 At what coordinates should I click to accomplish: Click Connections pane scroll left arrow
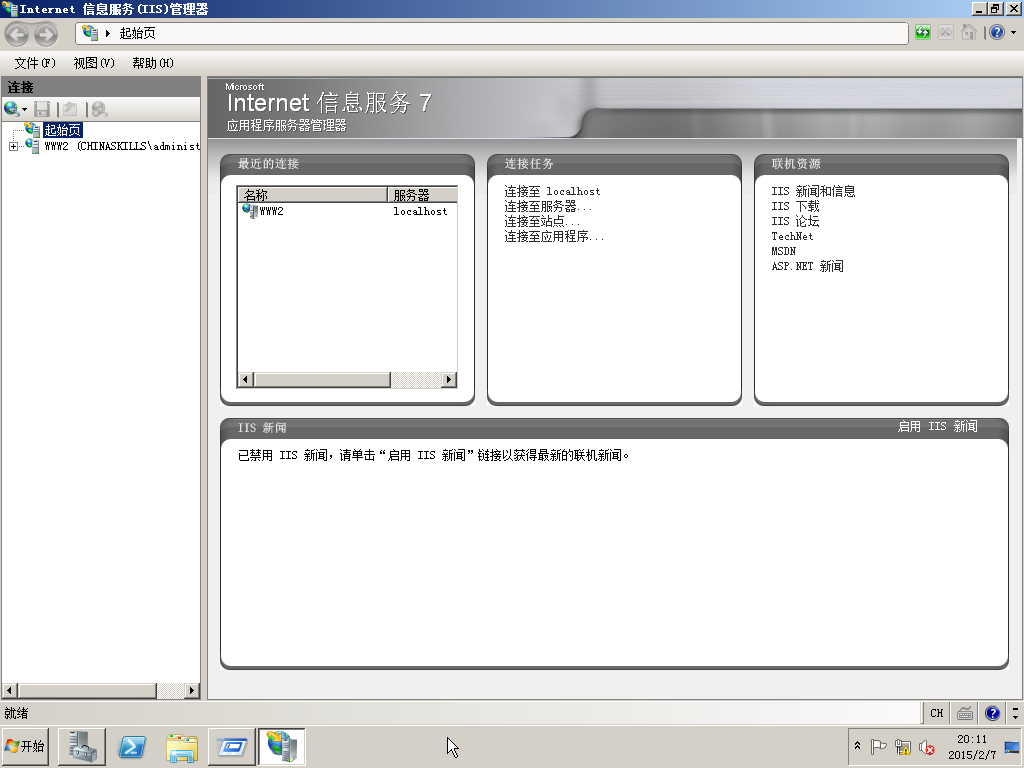(9, 690)
